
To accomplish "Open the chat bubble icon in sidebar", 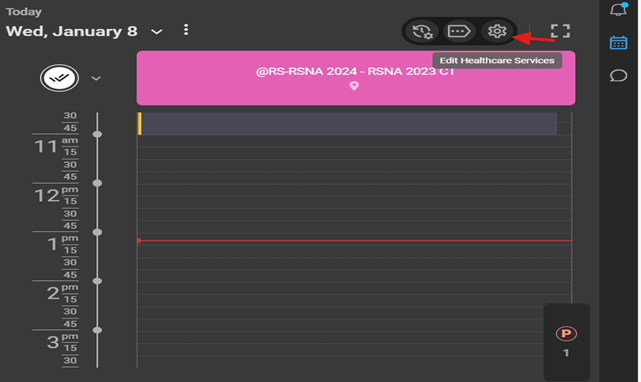I will (x=619, y=76).
